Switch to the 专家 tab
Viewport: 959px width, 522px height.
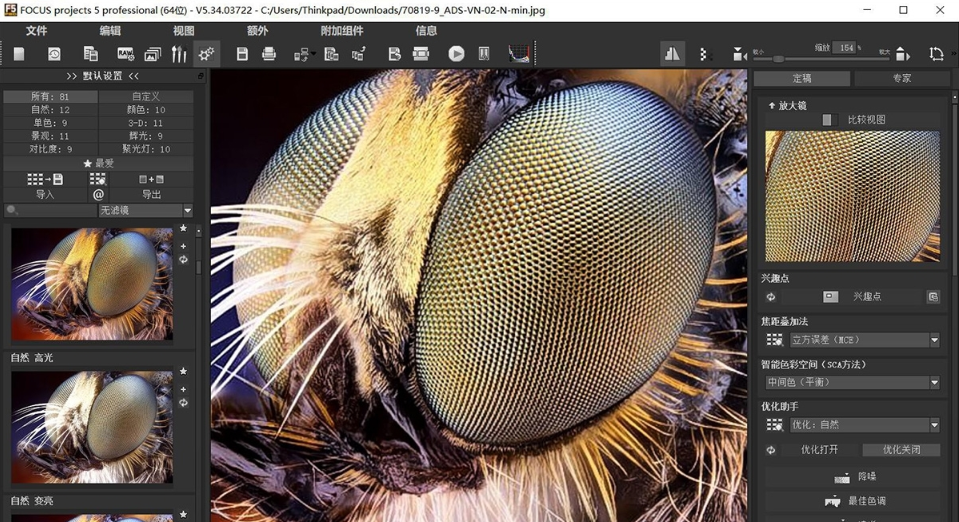click(x=902, y=78)
